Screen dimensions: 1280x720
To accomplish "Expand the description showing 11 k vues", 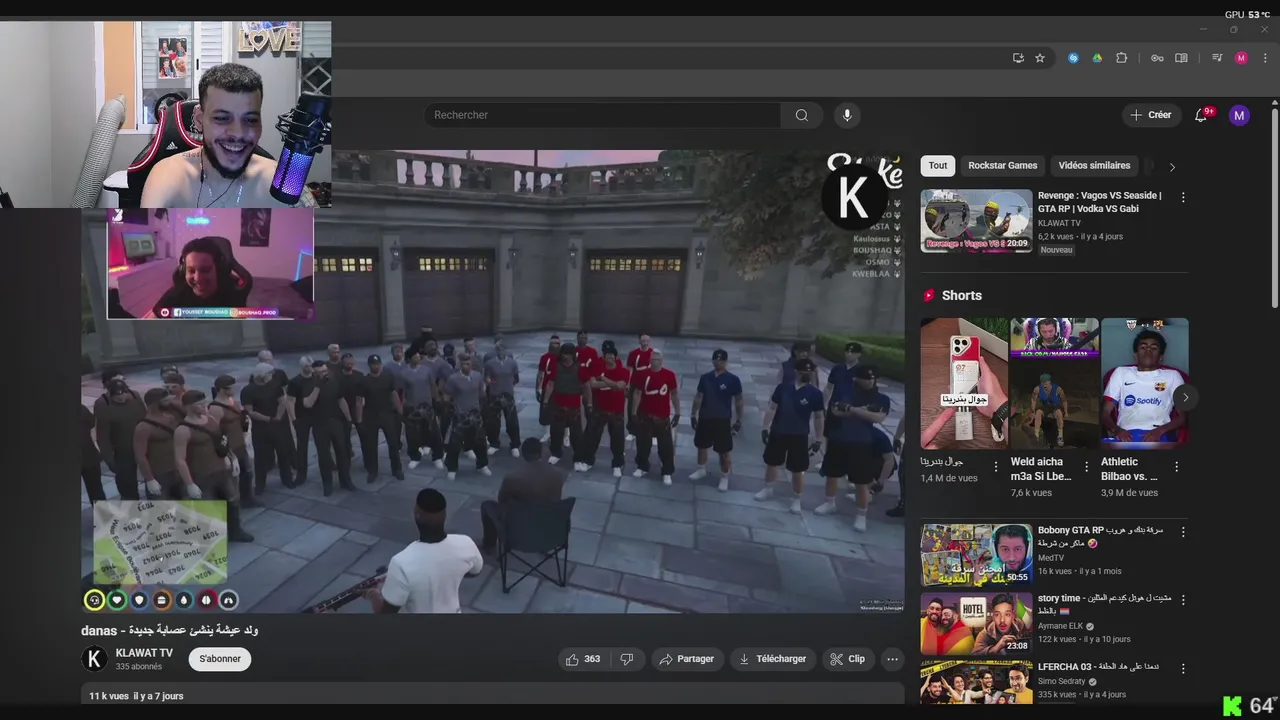I will tap(493, 695).
